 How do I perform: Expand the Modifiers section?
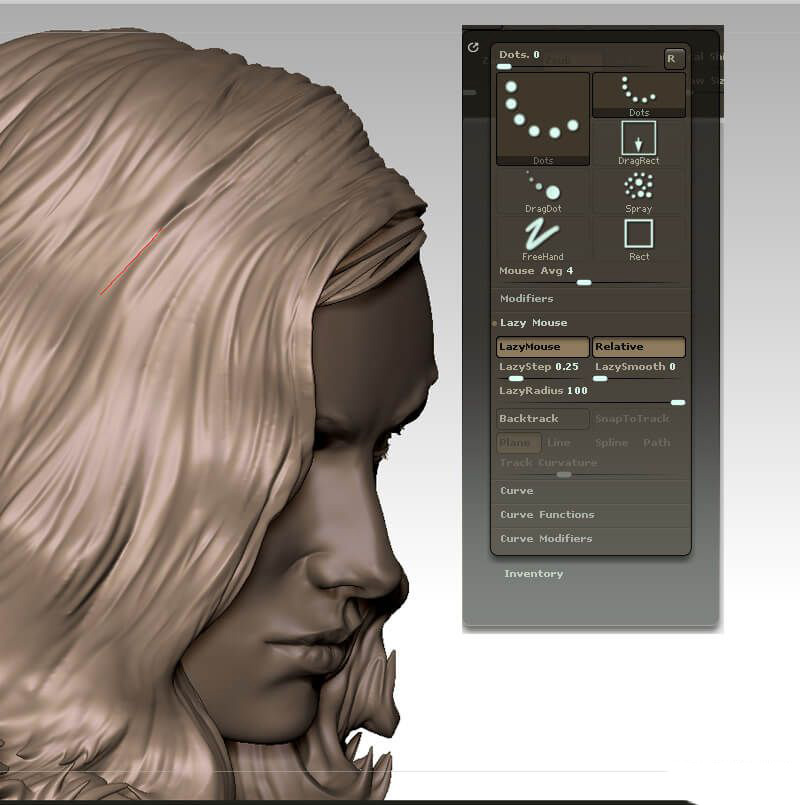(x=527, y=299)
